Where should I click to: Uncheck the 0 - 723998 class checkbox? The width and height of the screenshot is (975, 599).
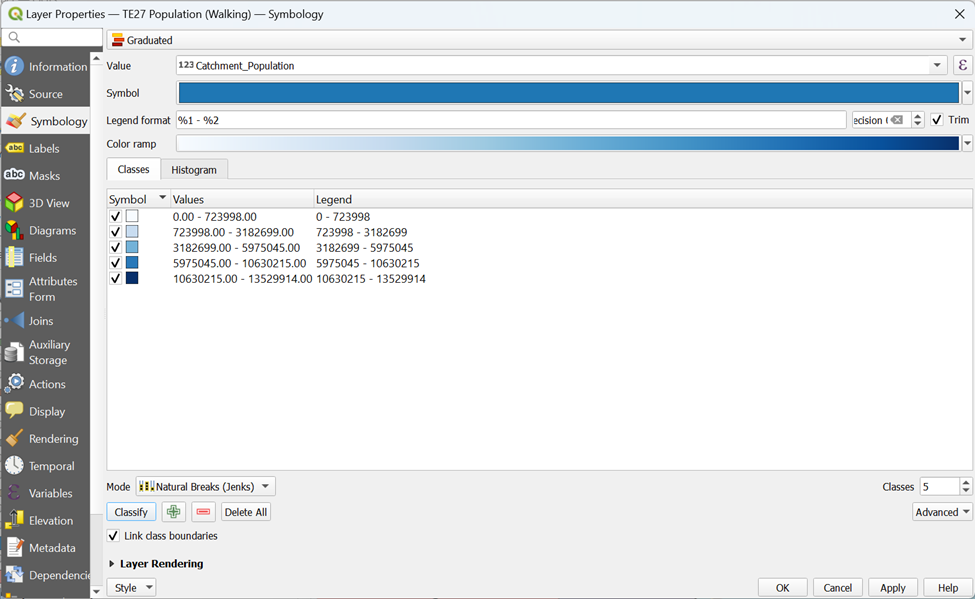click(x=115, y=216)
